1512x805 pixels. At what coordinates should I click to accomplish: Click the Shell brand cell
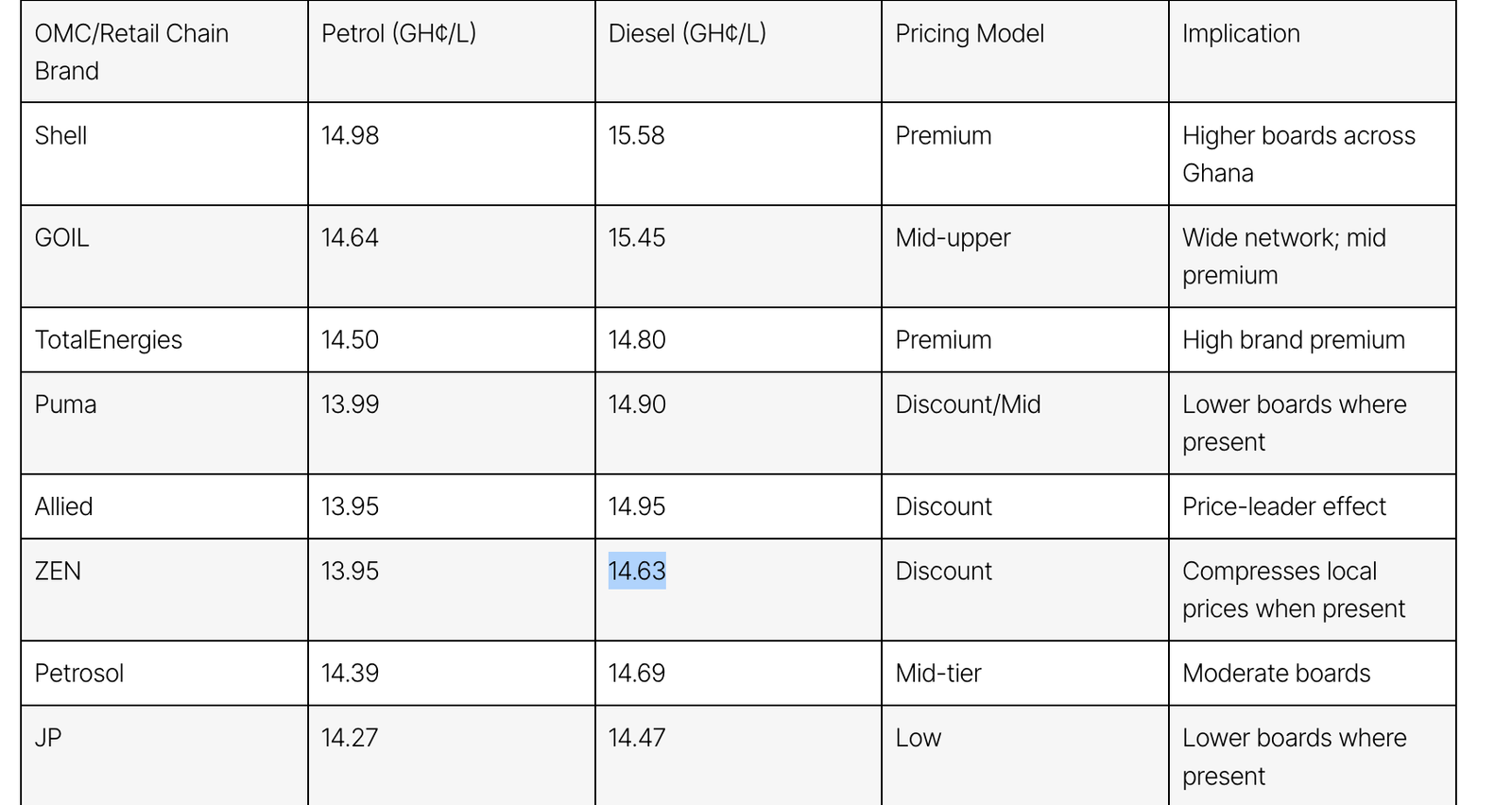click(x=61, y=135)
